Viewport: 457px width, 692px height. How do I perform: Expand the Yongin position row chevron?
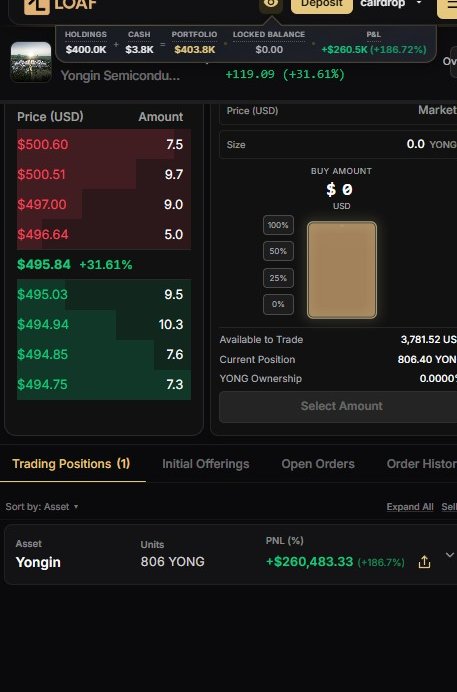(450, 555)
